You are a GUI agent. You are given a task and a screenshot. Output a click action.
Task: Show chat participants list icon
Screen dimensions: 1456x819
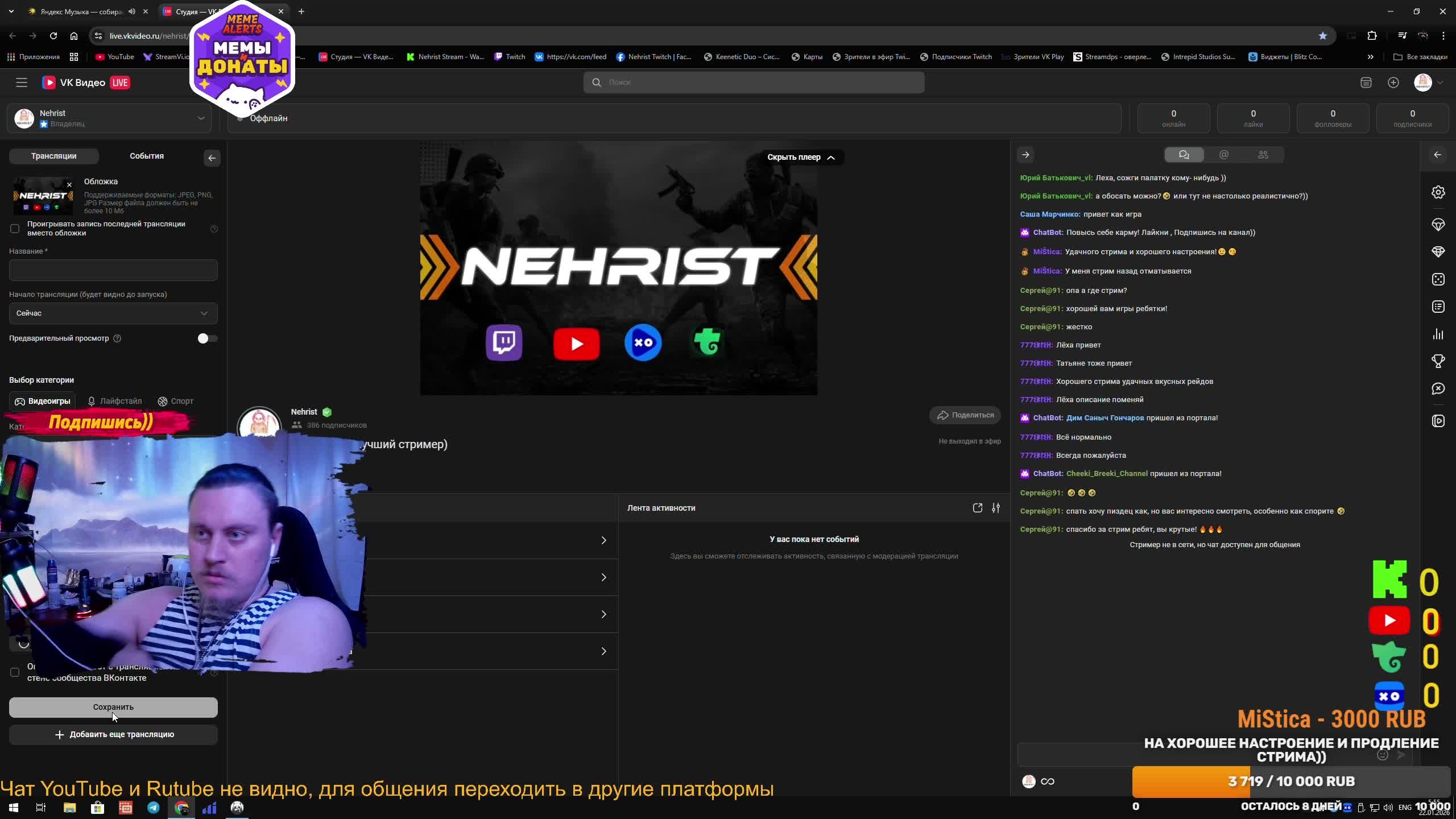pos(1263,155)
